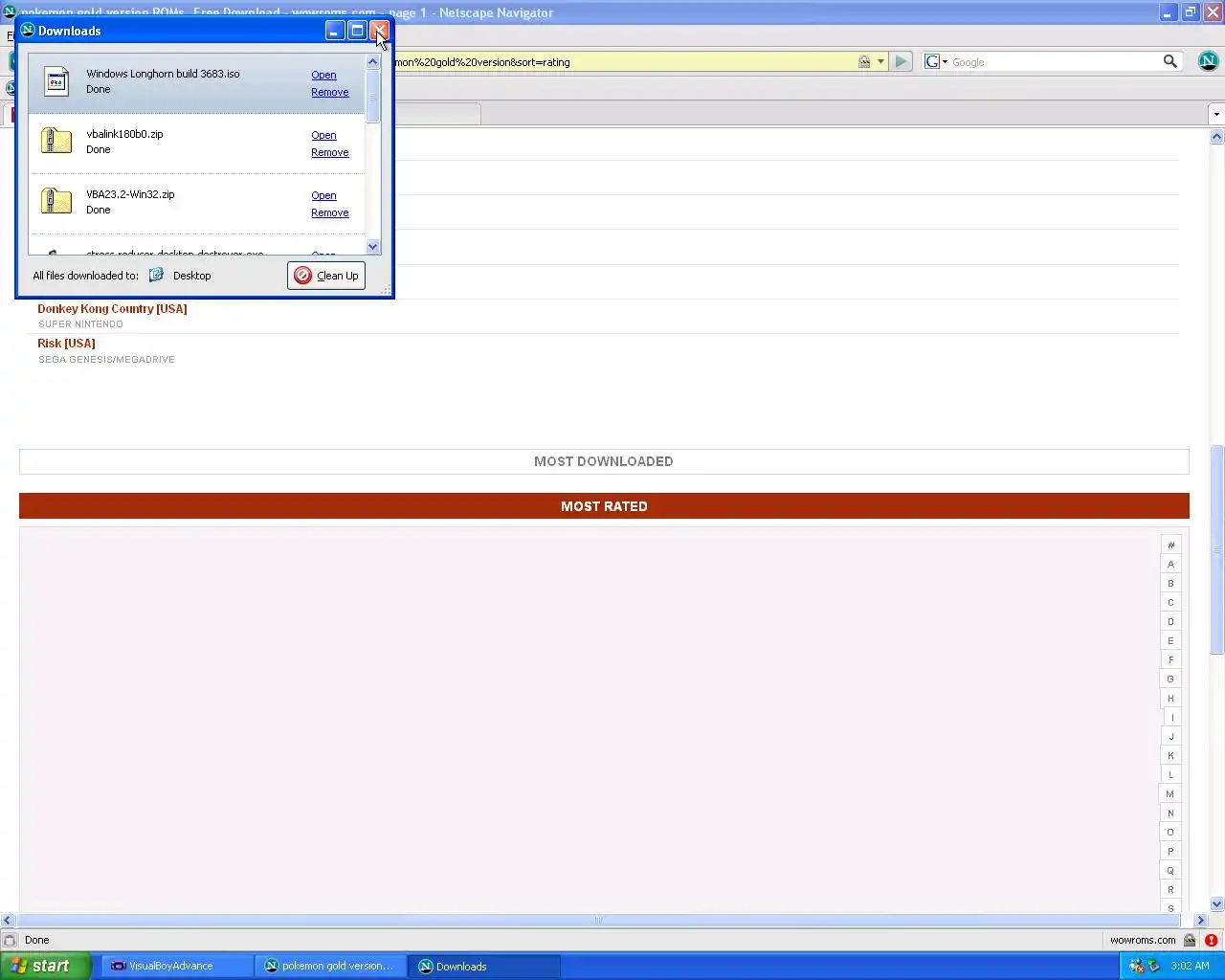Click the search magnifier icon

(x=1169, y=61)
